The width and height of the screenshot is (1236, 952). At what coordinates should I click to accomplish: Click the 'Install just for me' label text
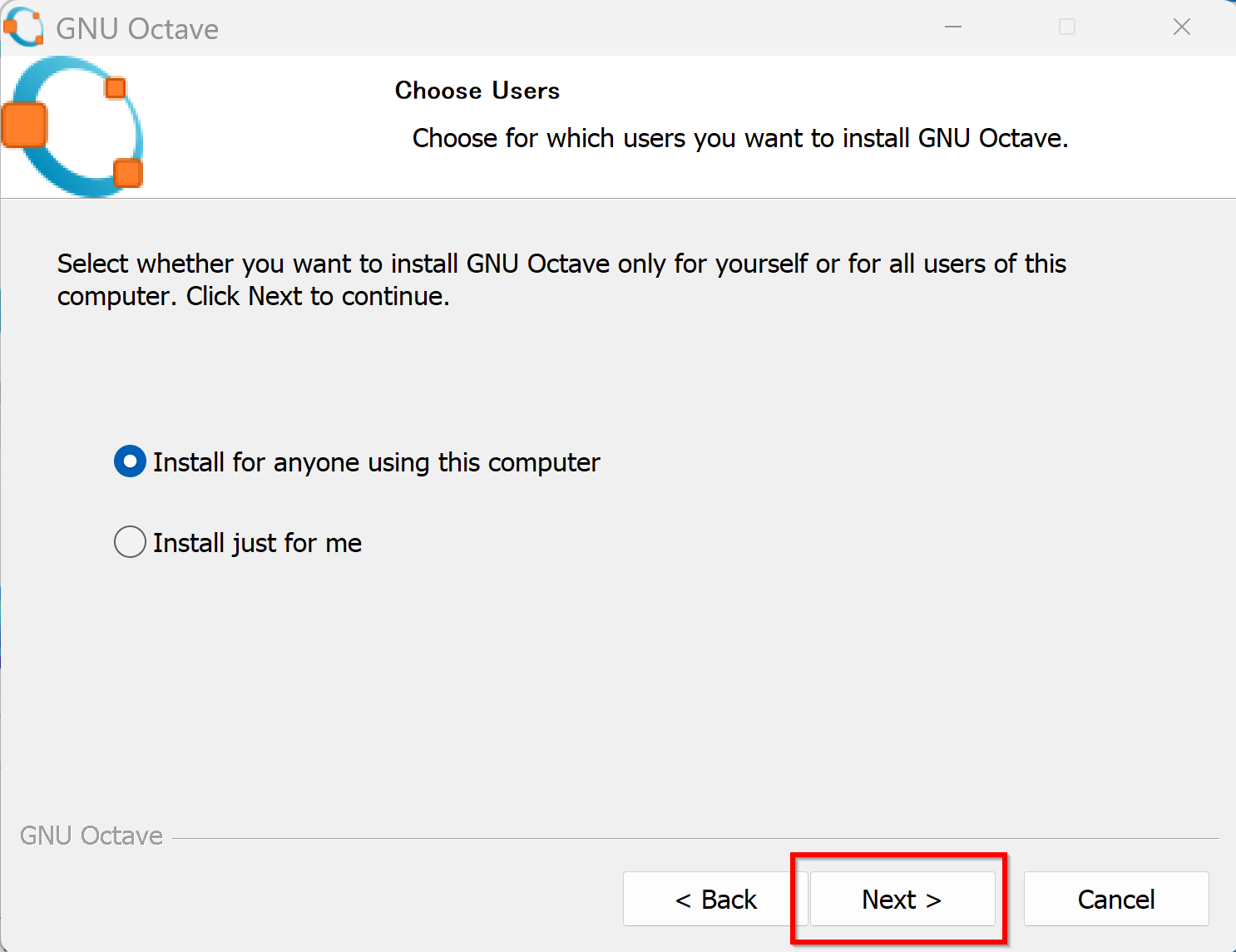(x=257, y=543)
